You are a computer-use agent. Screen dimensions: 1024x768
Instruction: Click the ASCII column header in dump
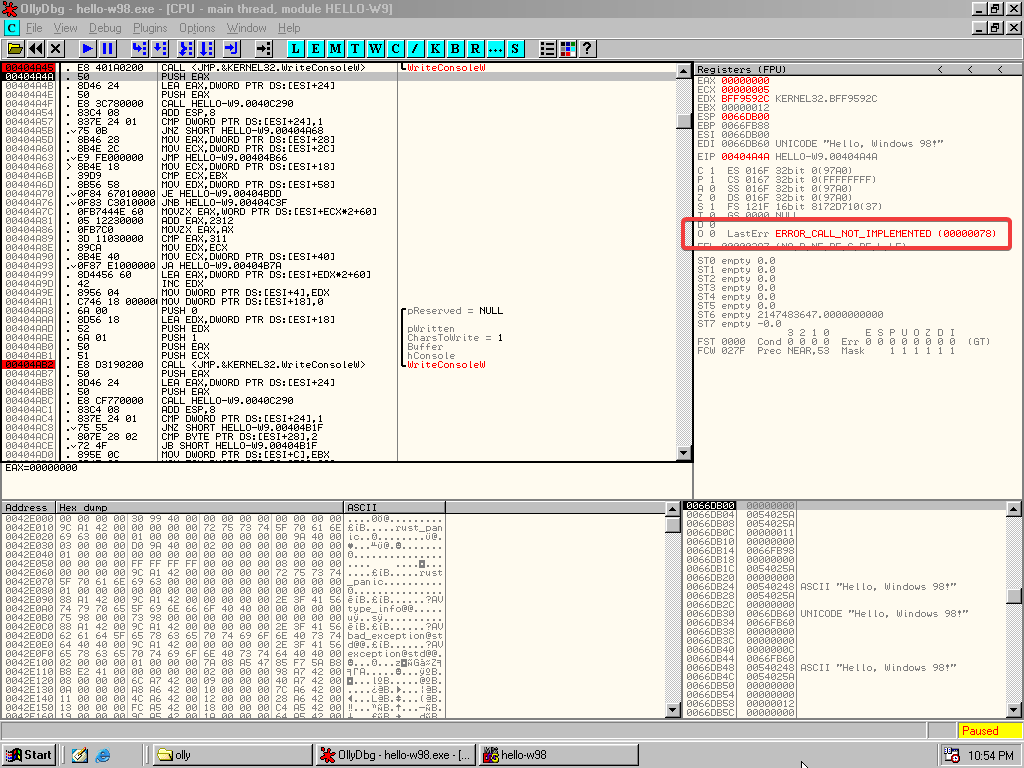pos(394,507)
